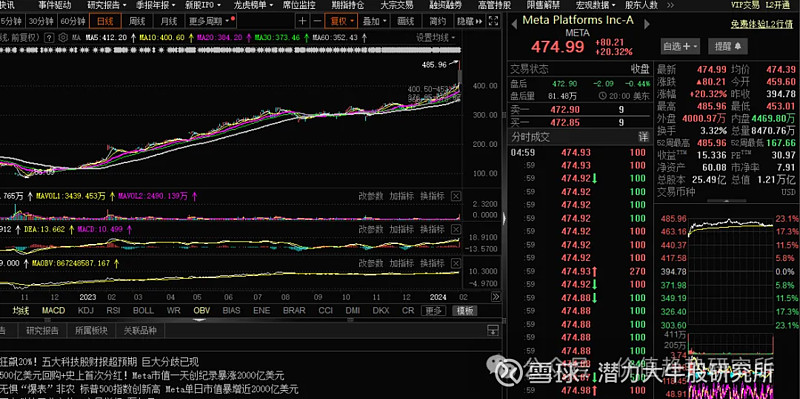Open 期指持仓 menu

click(x=348, y=5)
